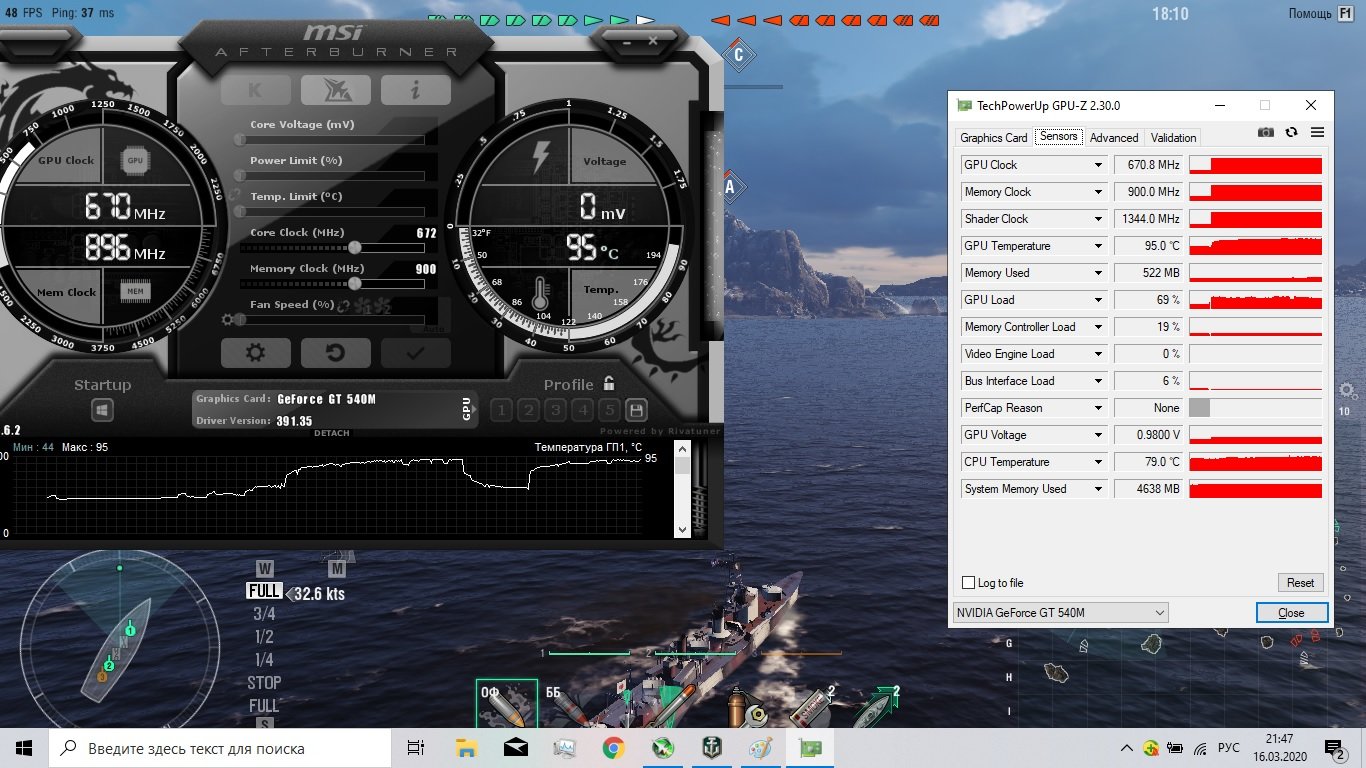Viewport: 1366px width, 768px height.
Task: Open Afterburner Kombustor K button
Action: click(x=255, y=90)
